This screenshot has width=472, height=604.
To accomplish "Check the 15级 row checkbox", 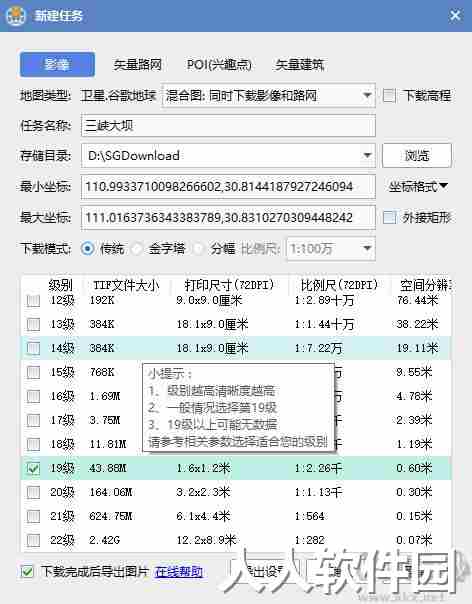I will pos(33,372).
